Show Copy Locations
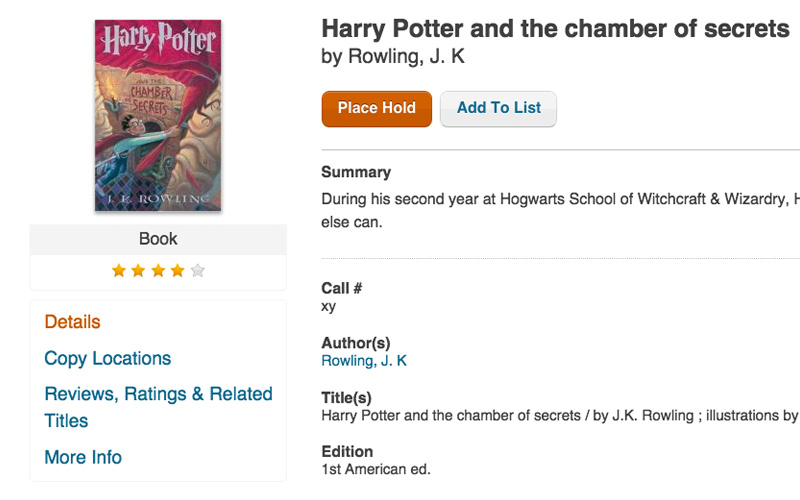 [107, 358]
